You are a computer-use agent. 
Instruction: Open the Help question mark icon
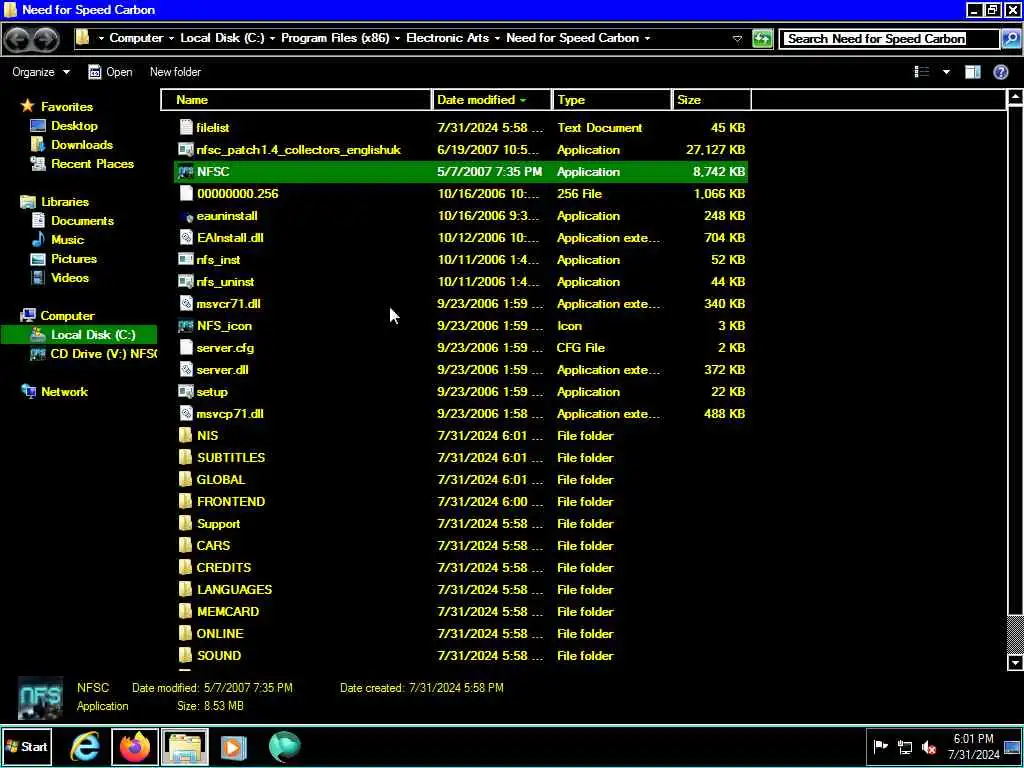[x=1000, y=72]
